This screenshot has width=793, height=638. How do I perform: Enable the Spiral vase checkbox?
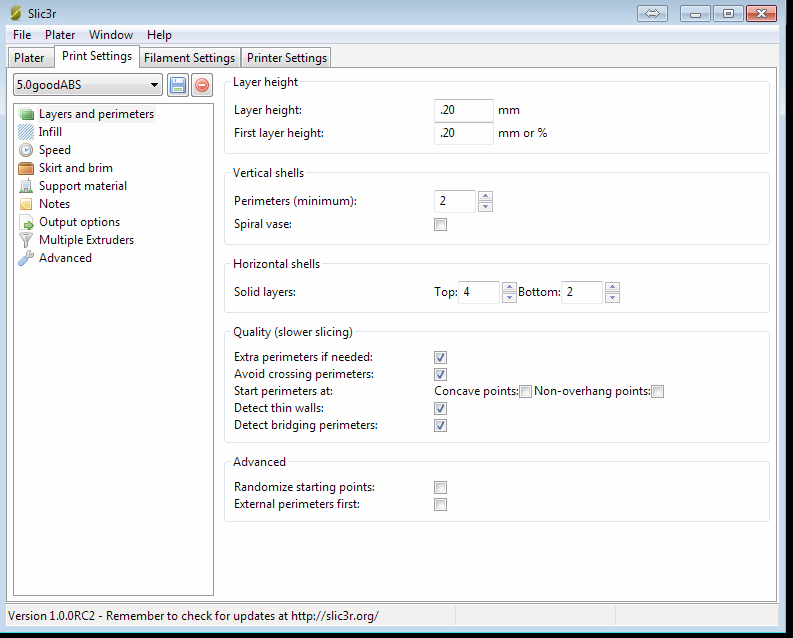(x=440, y=225)
